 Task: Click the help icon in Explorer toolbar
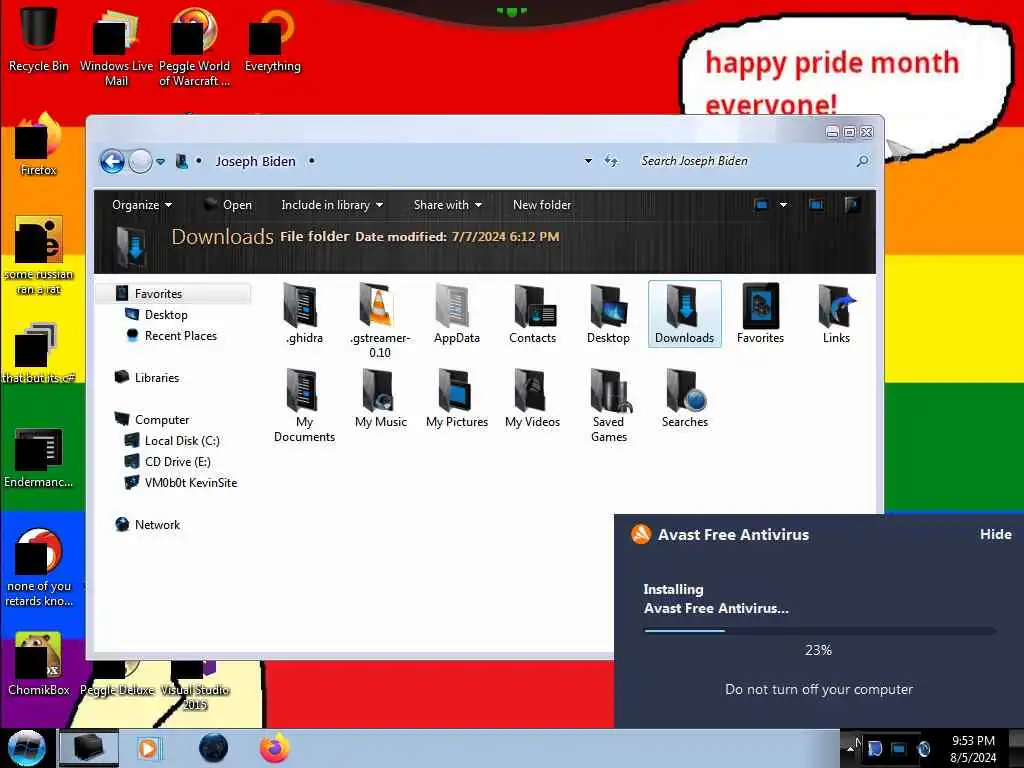tap(852, 205)
